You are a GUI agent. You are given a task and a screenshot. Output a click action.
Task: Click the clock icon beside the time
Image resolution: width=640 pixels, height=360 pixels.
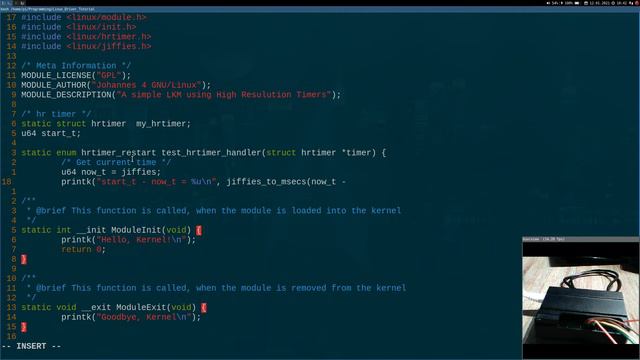613,3
